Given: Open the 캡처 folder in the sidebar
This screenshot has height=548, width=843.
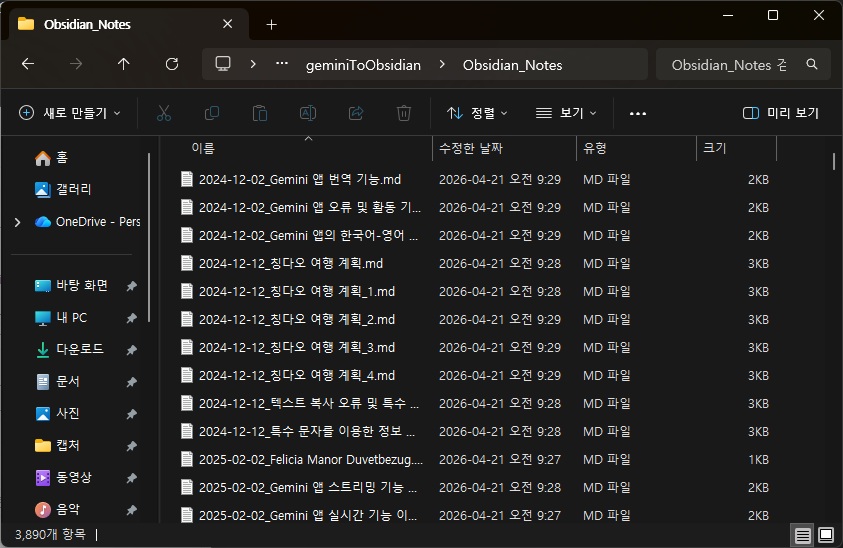Looking at the screenshot, I should click(58, 445).
